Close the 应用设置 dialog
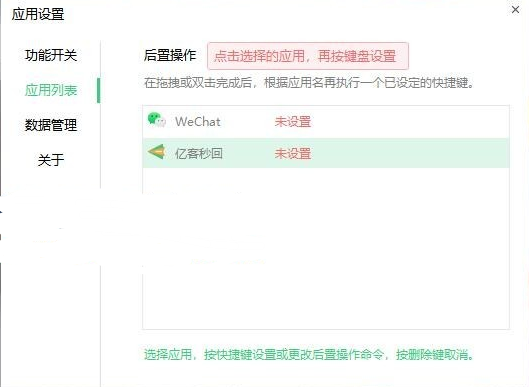The image size is (529, 387). coord(515,10)
